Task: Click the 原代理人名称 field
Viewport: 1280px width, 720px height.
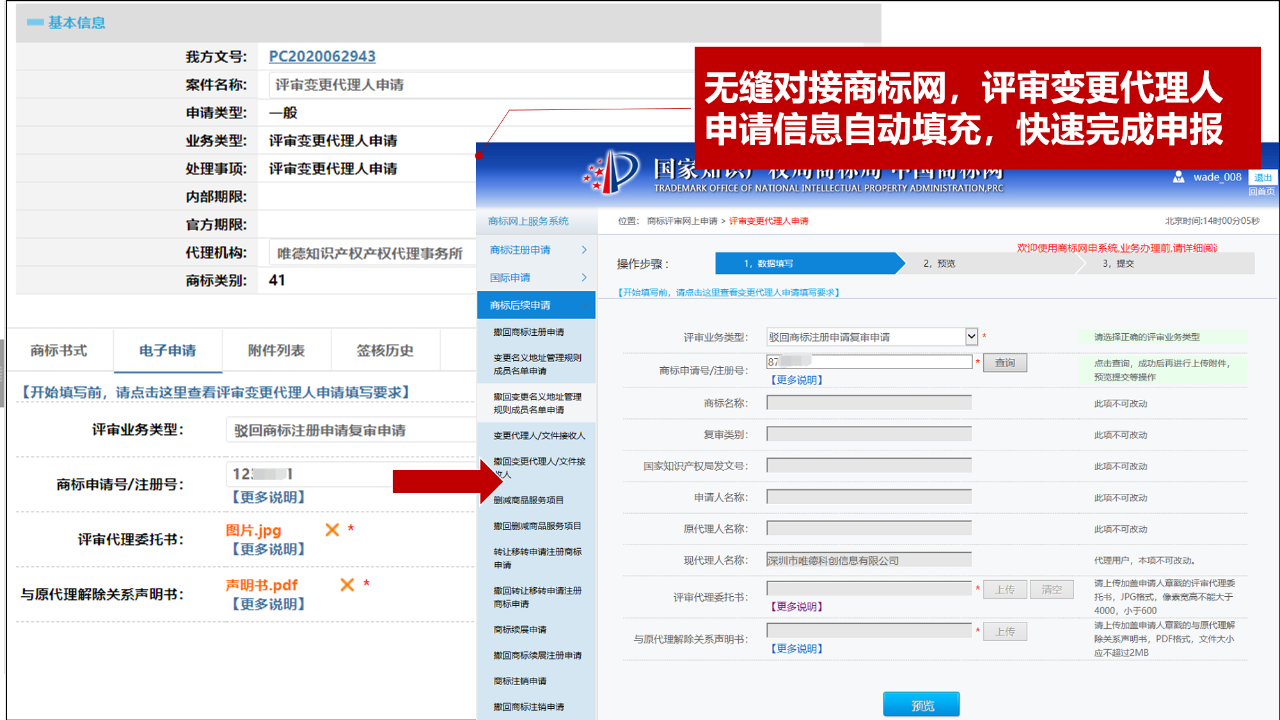Action: (869, 529)
